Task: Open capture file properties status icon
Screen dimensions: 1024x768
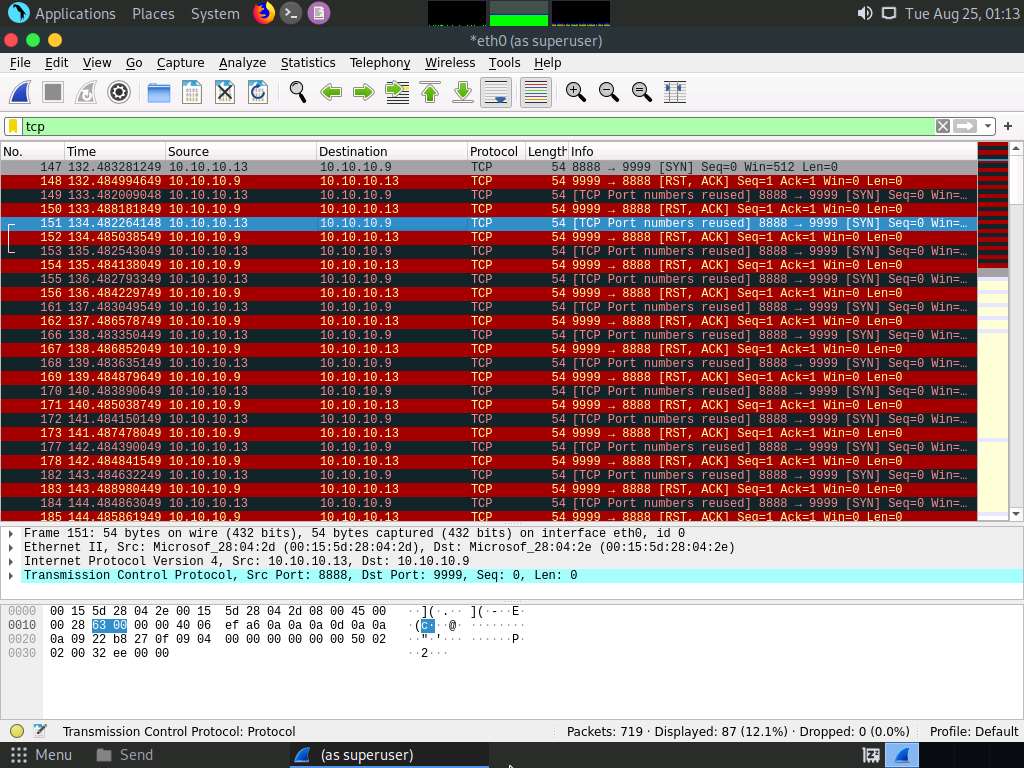Action: click(40, 731)
